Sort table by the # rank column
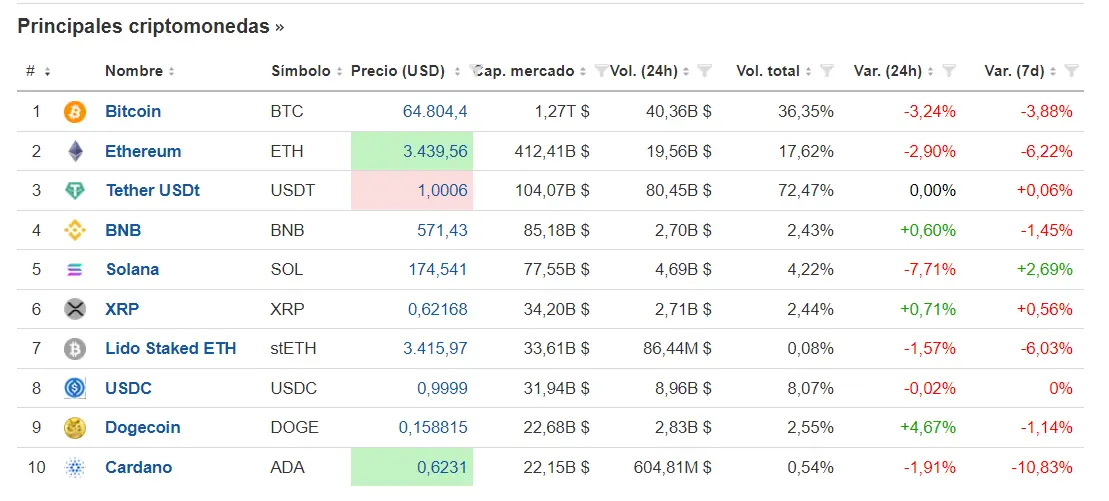 pos(37,71)
